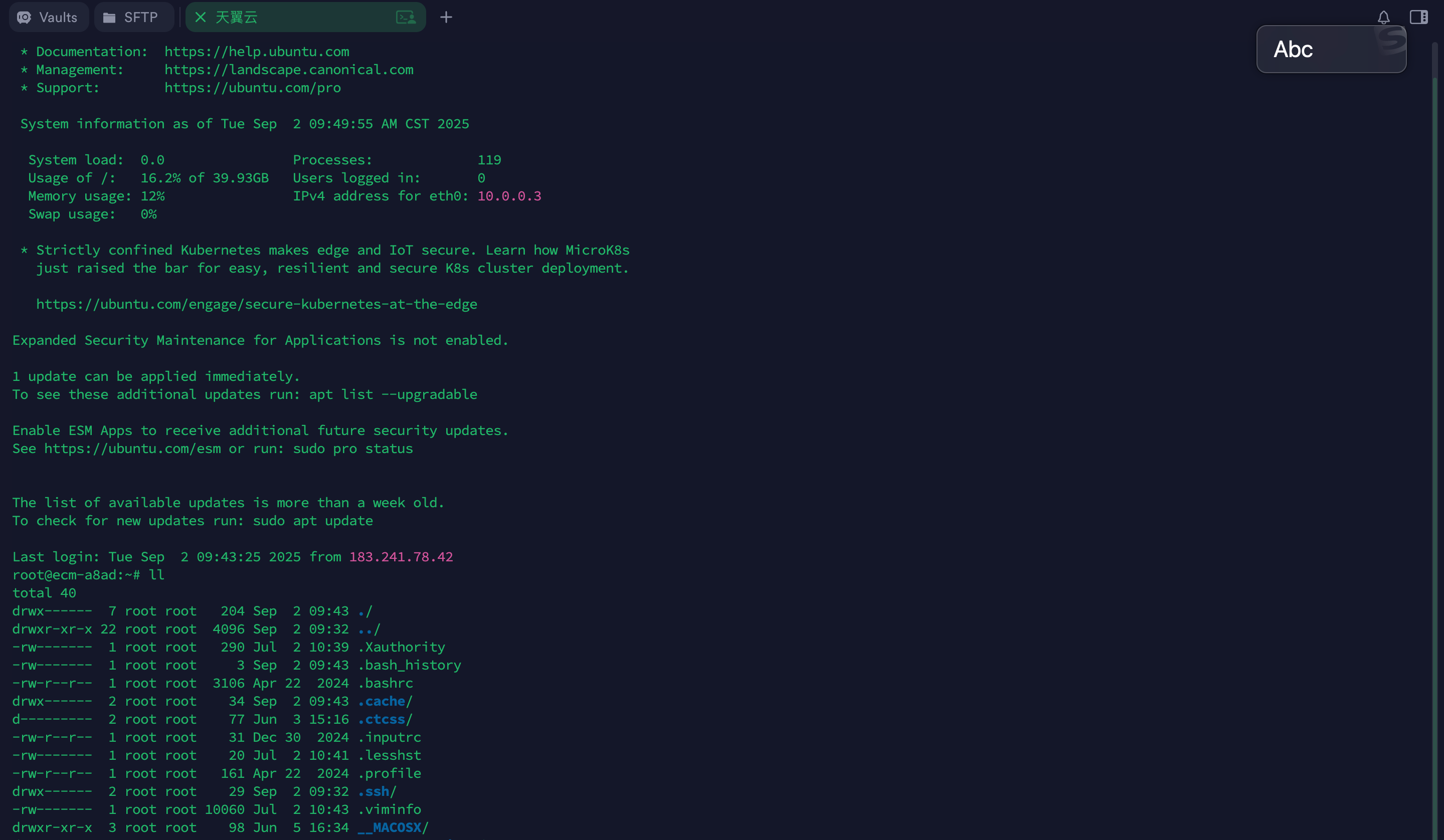Screen dimensions: 1444x840
Task: Open the ubuntu.com/pro support link
Action: click(x=253, y=88)
